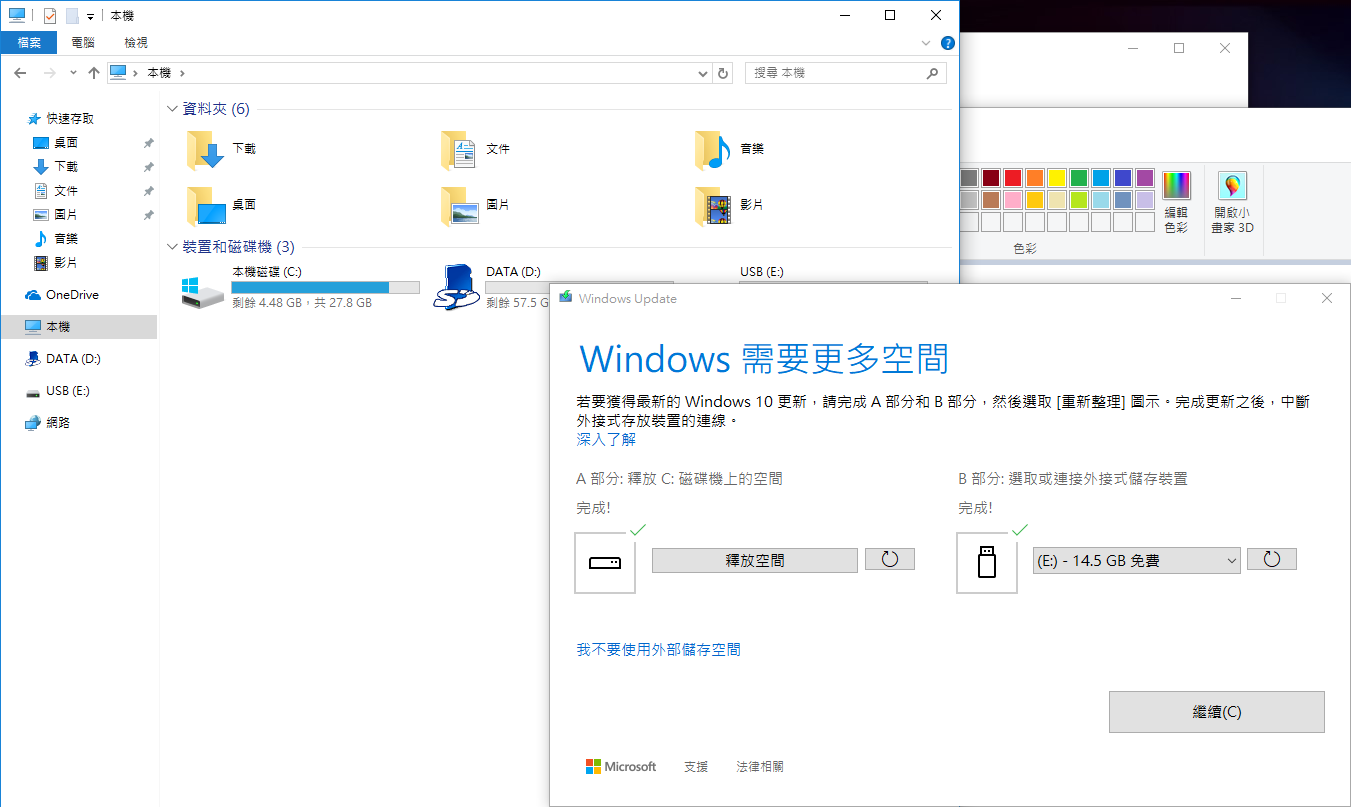Refresh the Explorer address bar

723,73
